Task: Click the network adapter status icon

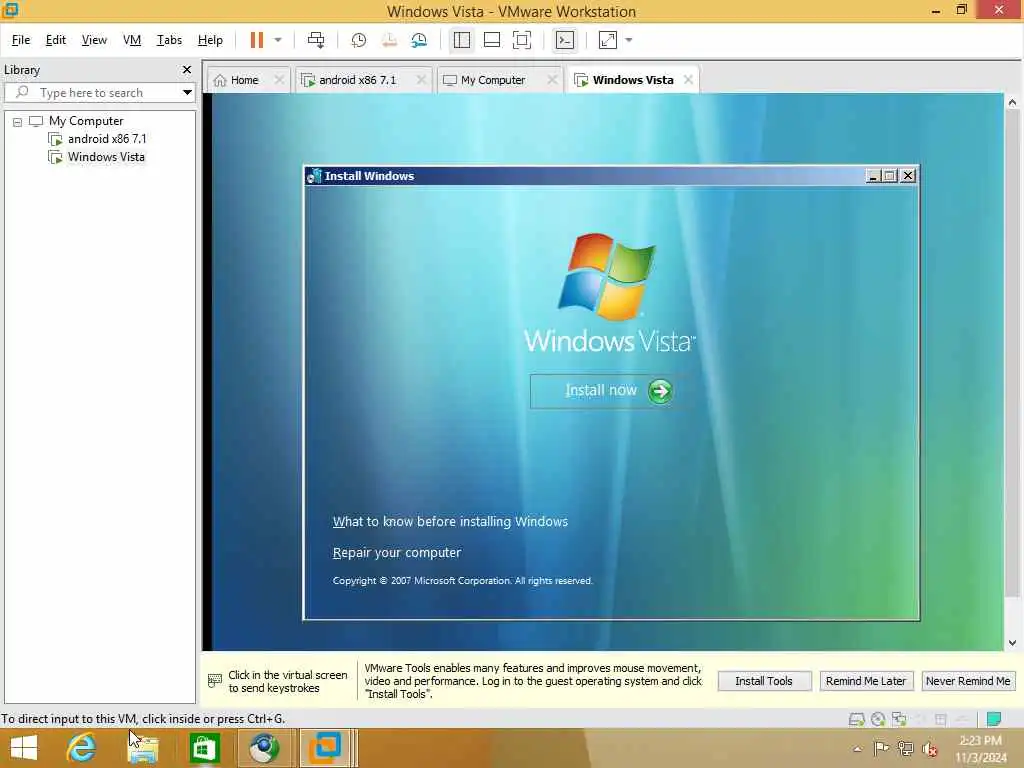Action: [899, 719]
